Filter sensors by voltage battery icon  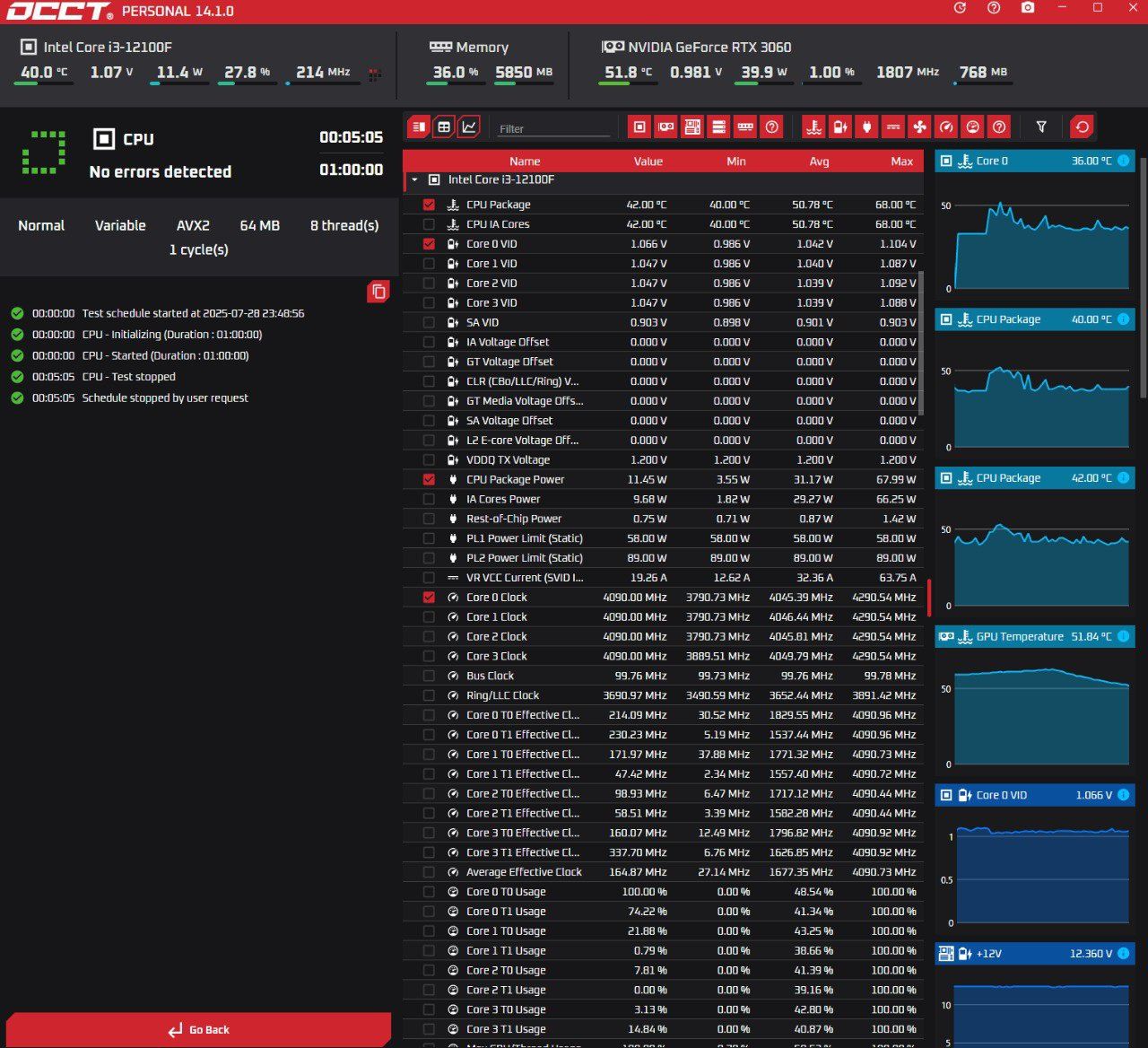coord(840,127)
